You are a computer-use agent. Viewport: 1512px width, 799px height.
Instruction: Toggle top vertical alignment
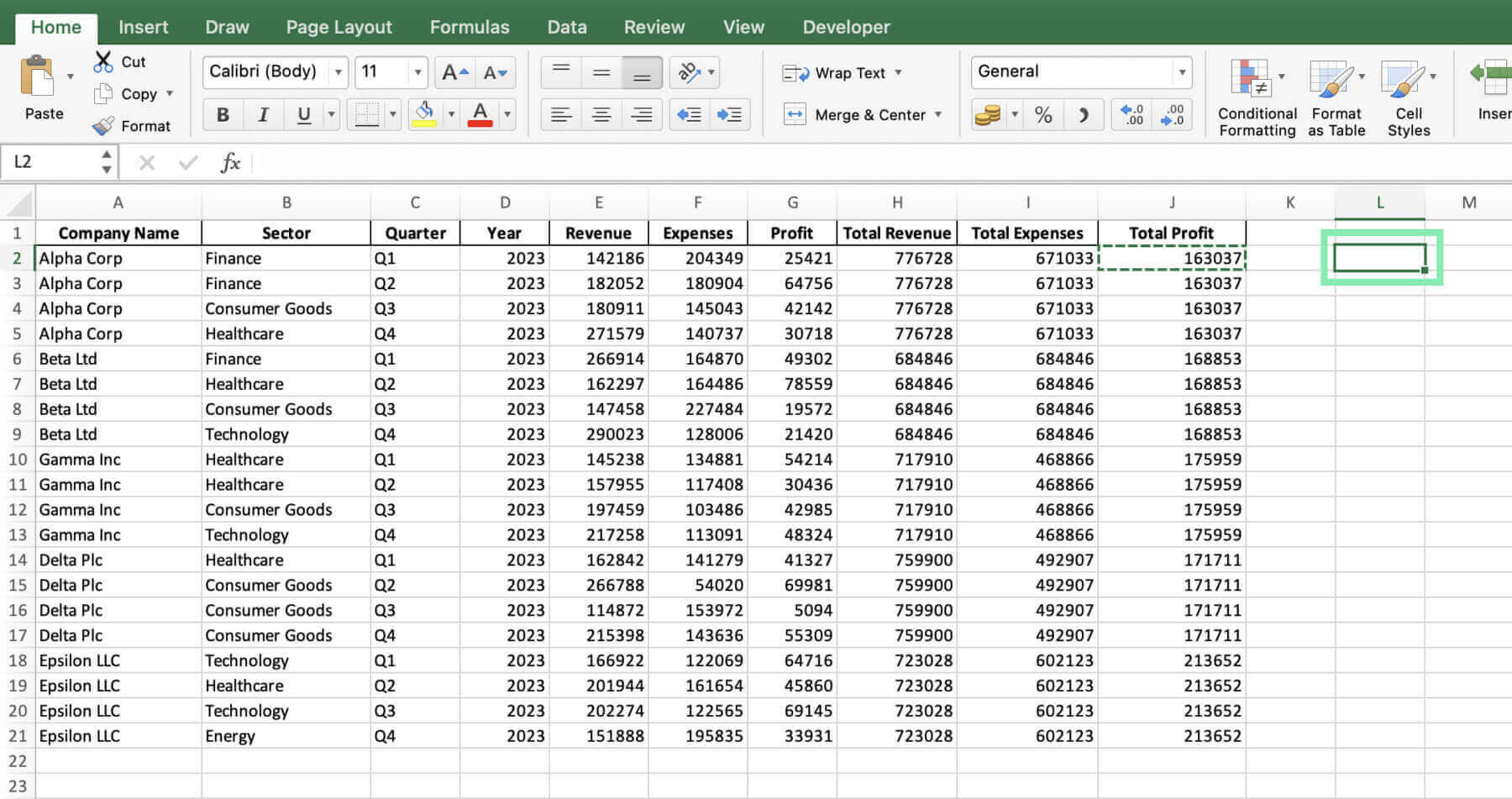pos(561,72)
